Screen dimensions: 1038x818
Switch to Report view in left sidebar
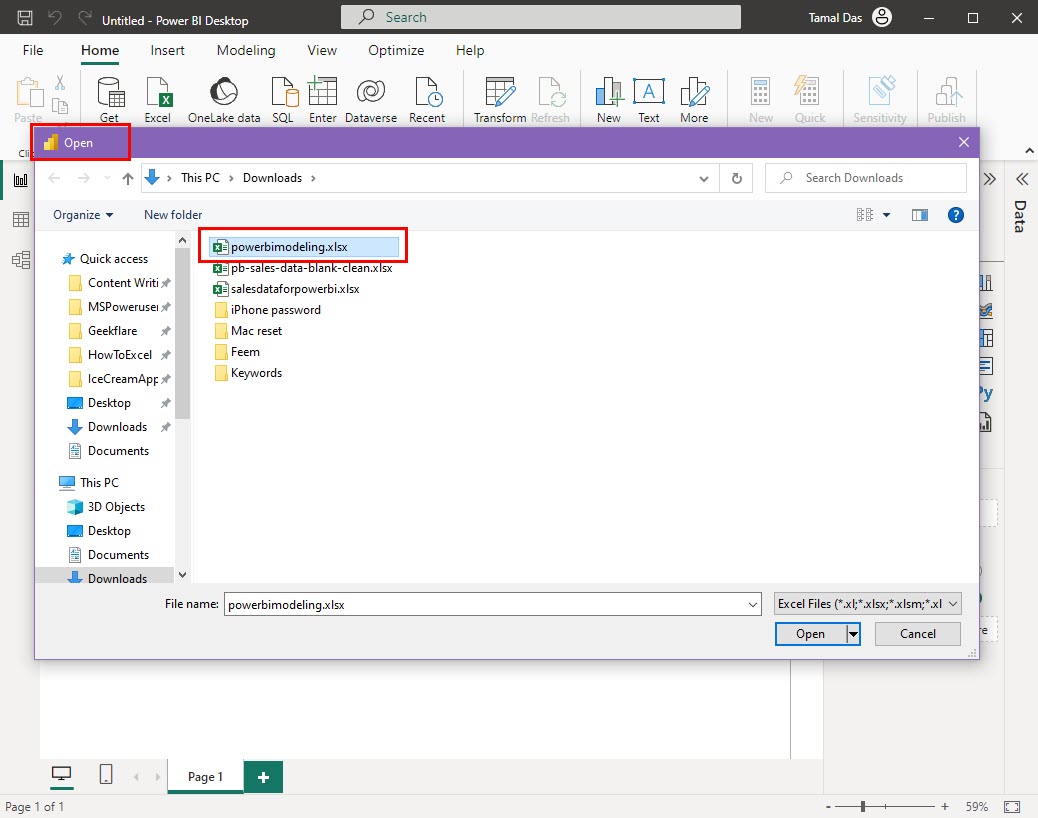coord(21,180)
